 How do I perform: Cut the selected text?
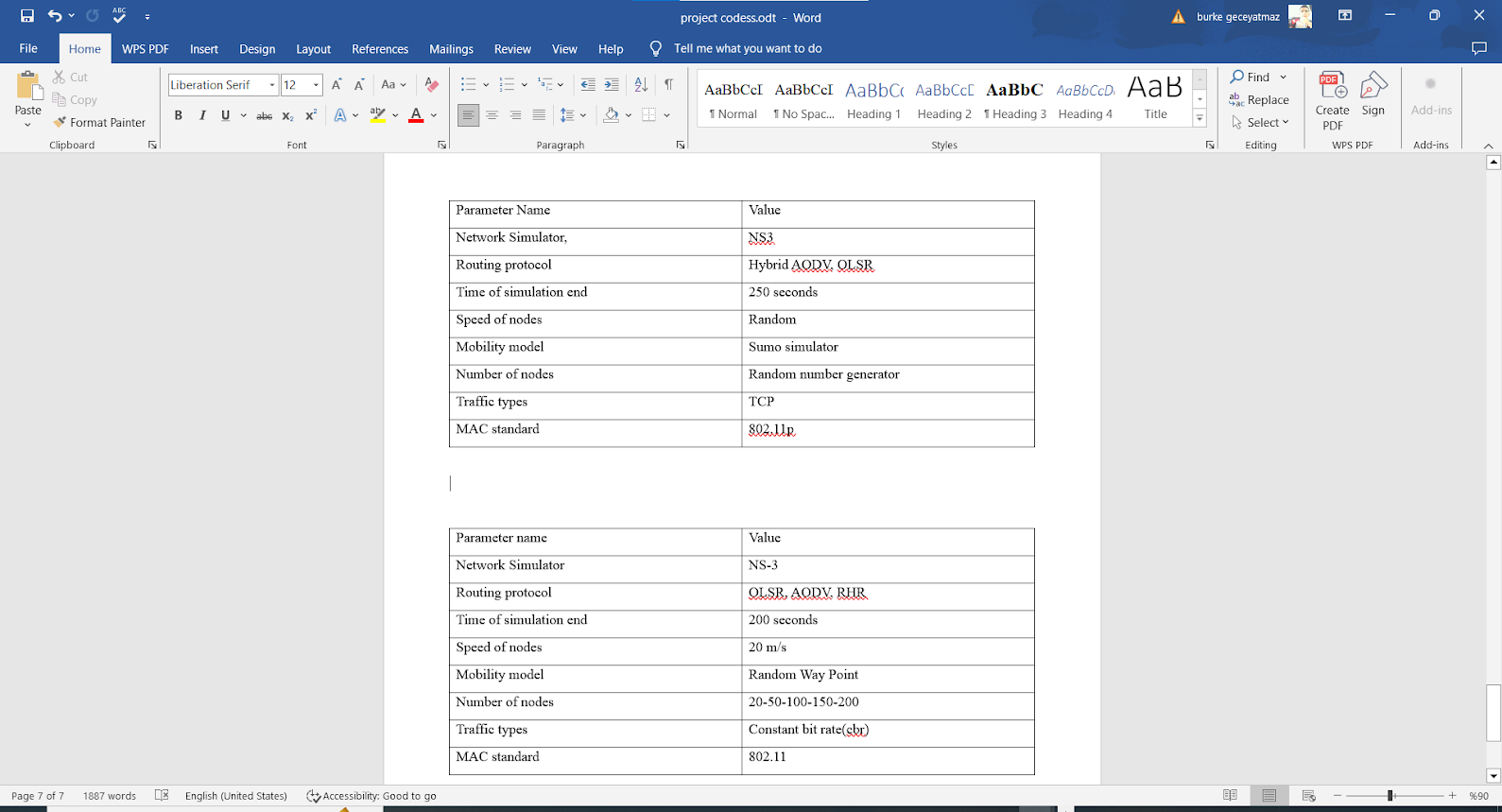pyautogui.click(x=70, y=78)
